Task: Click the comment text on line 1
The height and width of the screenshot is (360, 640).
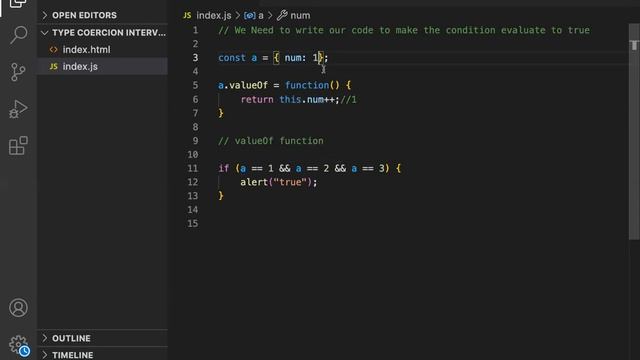Action: (x=404, y=30)
